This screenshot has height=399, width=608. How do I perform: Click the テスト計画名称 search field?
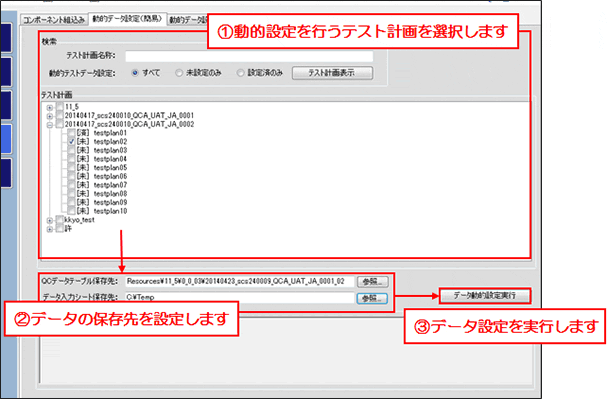(x=249, y=56)
